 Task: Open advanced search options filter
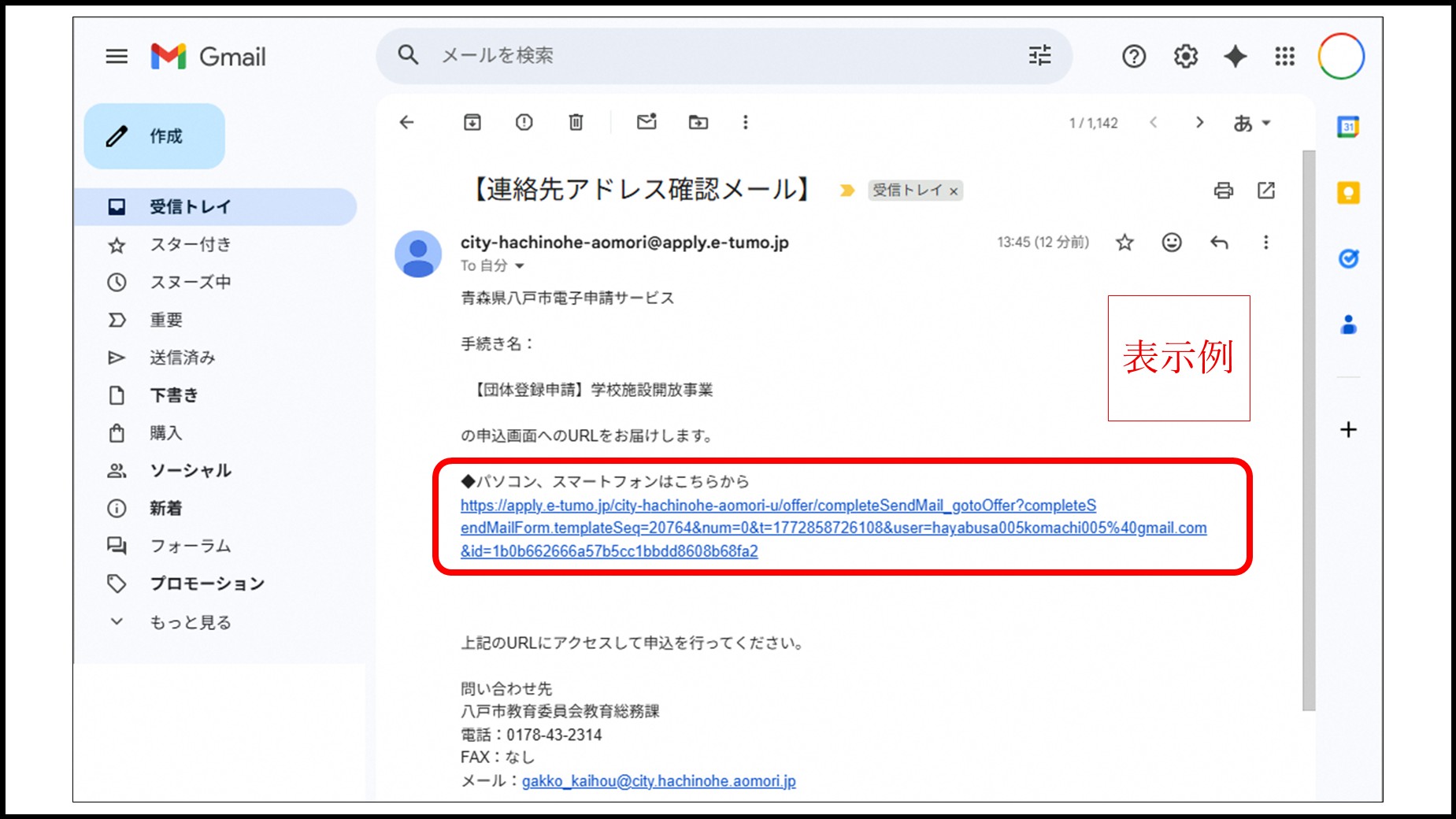point(1039,55)
